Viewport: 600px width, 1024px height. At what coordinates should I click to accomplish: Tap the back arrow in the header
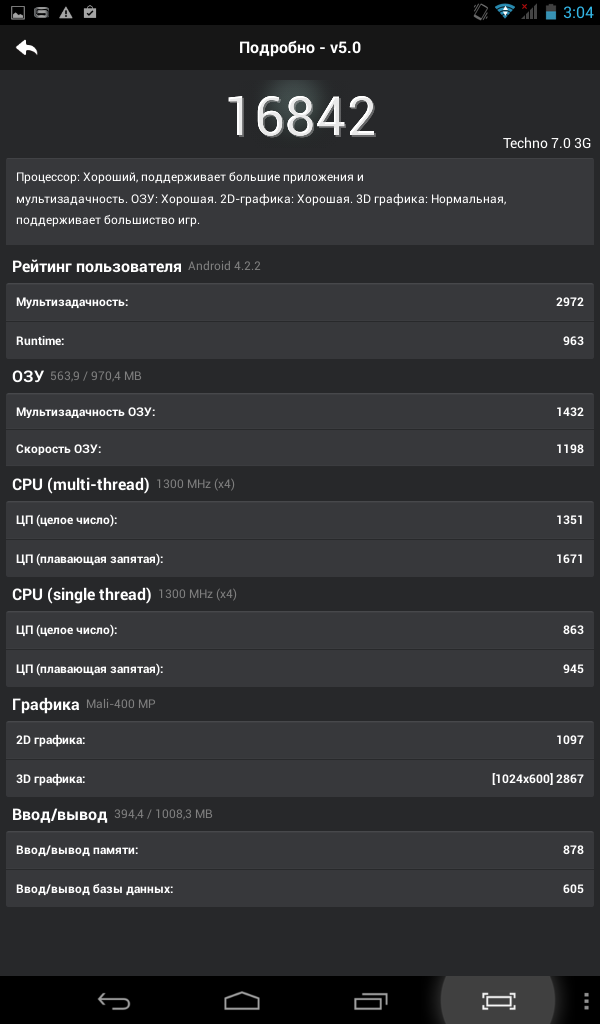[27, 48]
